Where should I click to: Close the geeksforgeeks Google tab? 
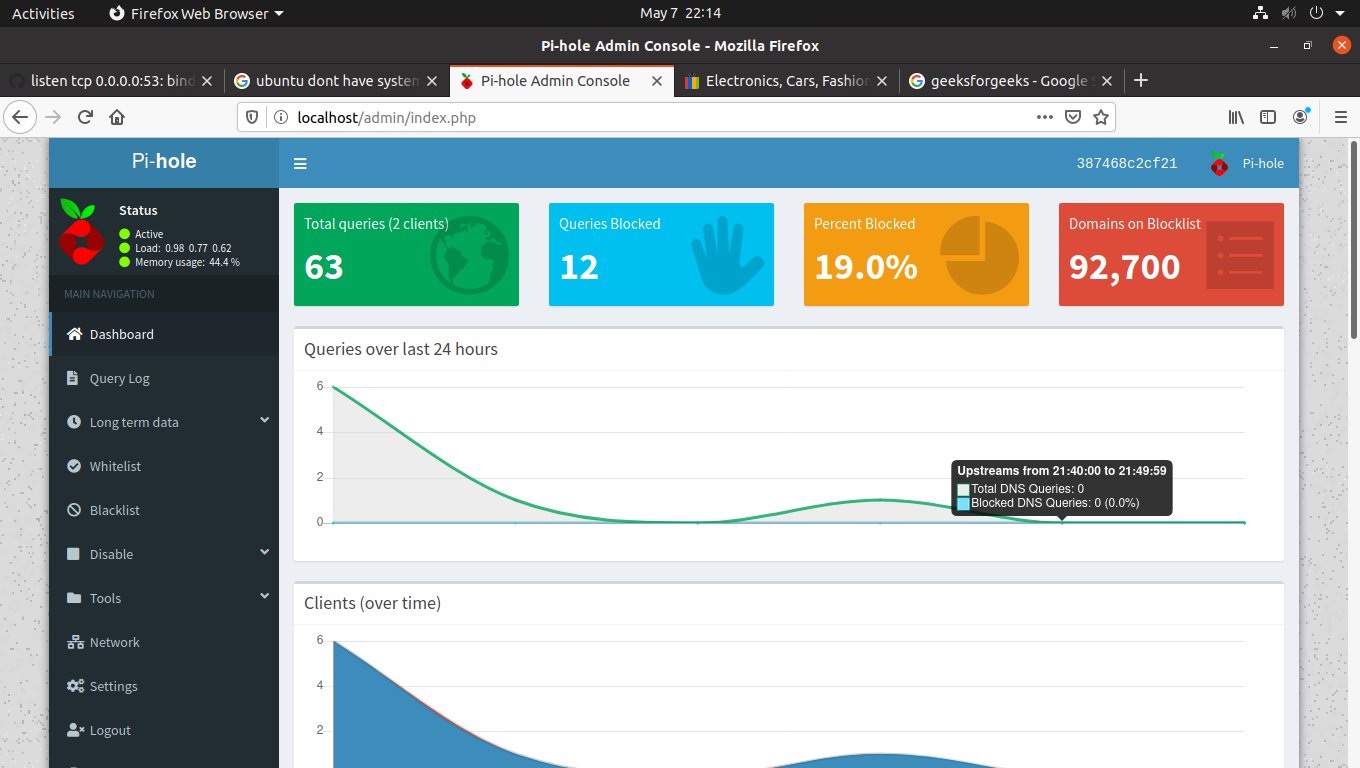(x=1106, y=81)
